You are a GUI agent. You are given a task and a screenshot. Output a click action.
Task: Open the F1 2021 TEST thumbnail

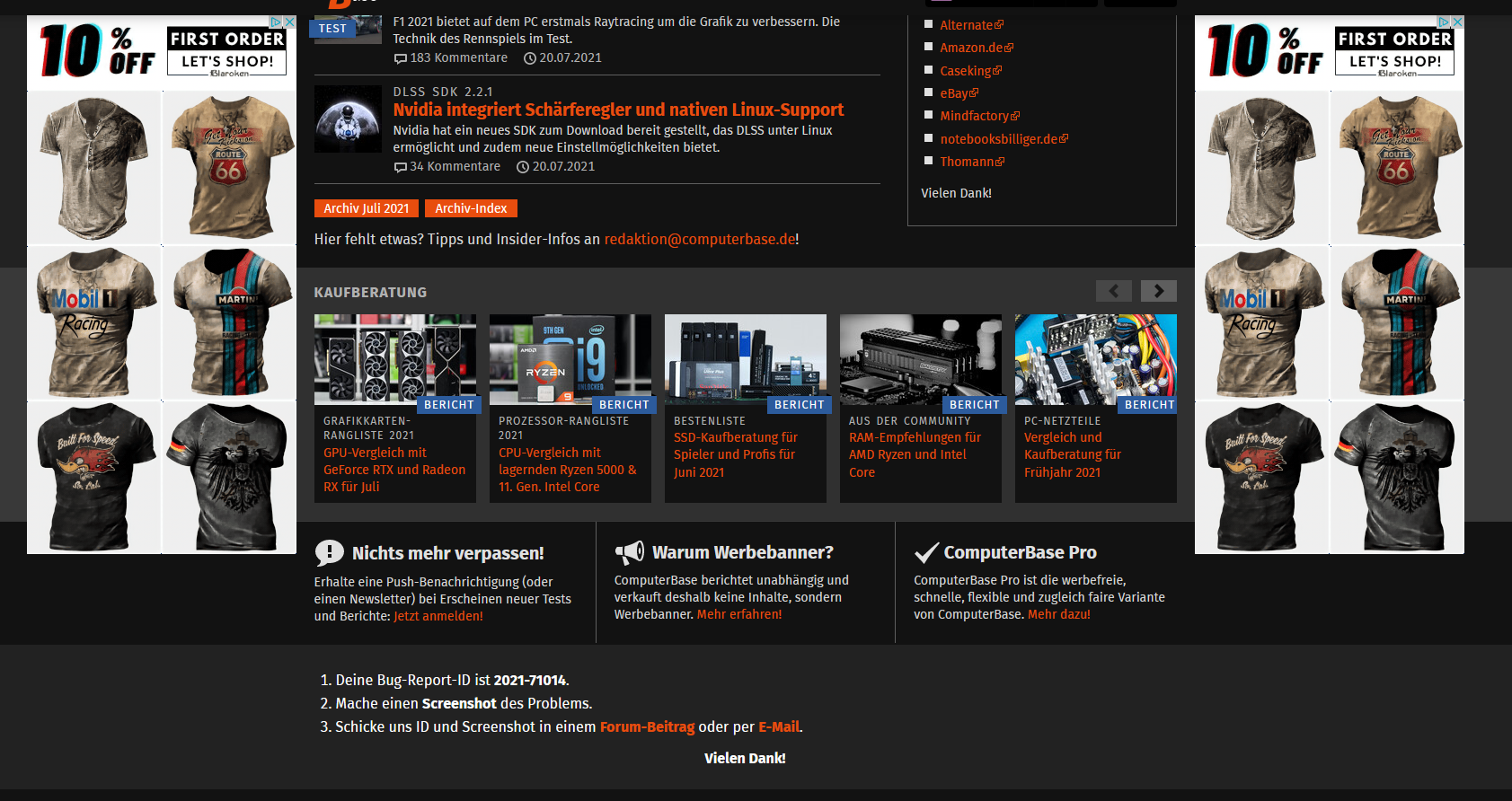pyautogui.click(x=348, y=29)
